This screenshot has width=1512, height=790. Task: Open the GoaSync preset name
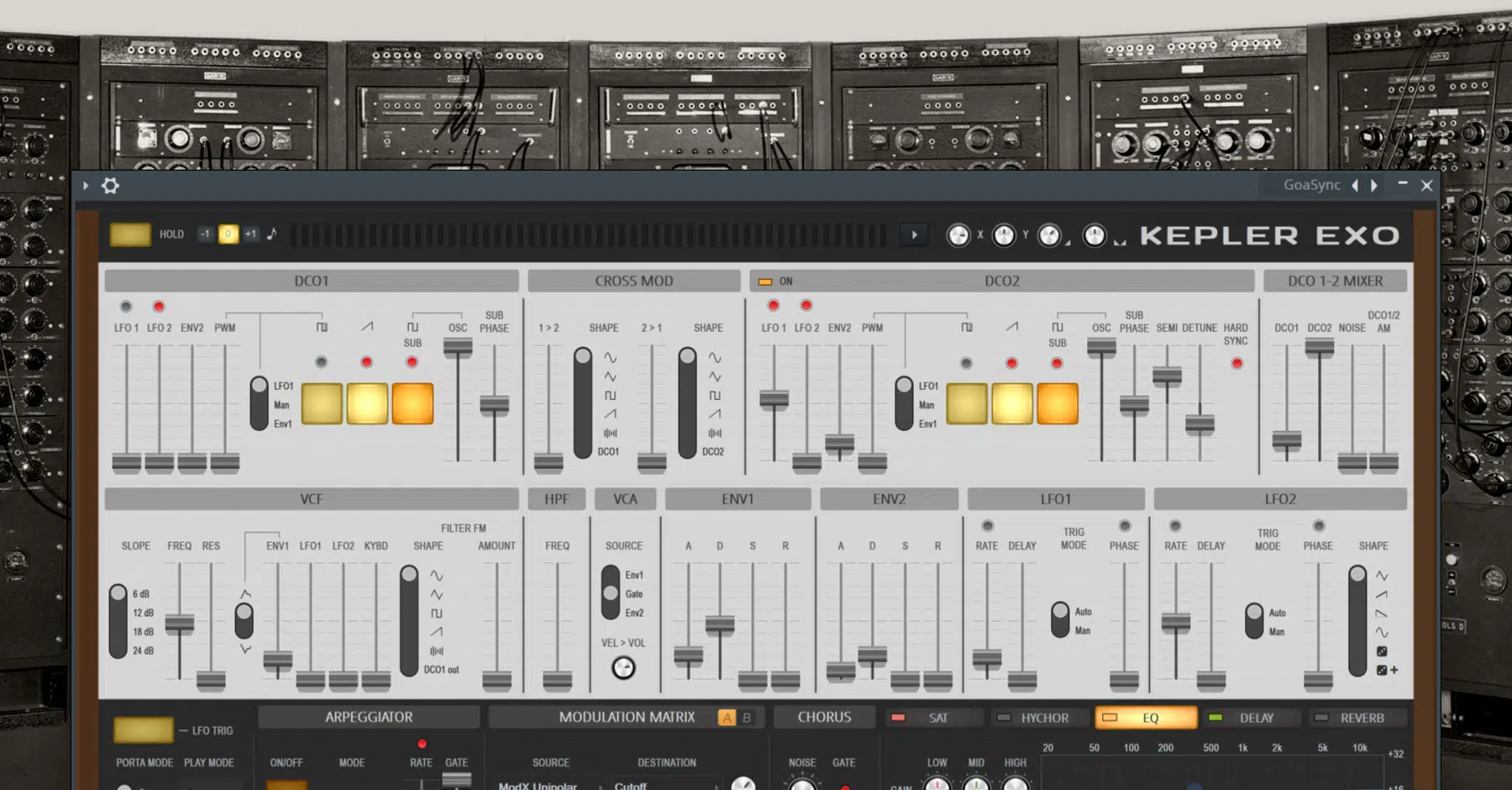[x=1311, y=185]
